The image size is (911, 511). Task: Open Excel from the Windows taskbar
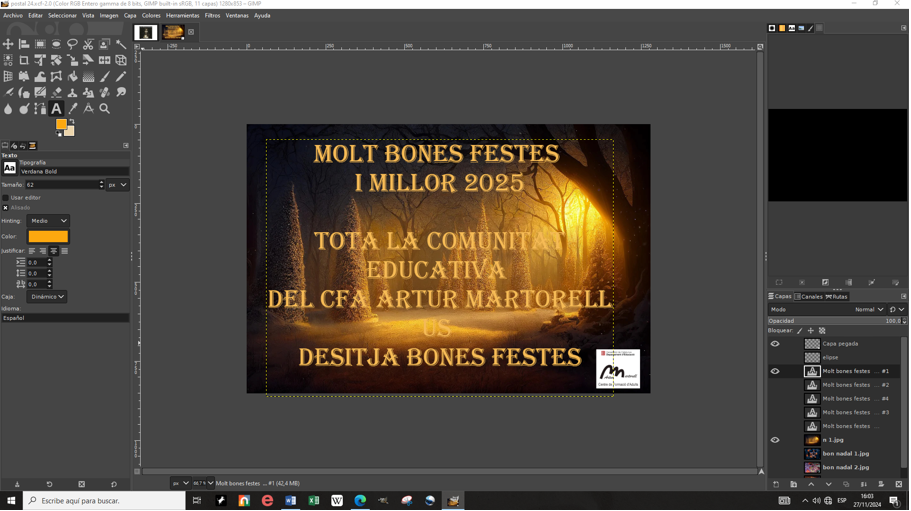[x=313, y=501]
